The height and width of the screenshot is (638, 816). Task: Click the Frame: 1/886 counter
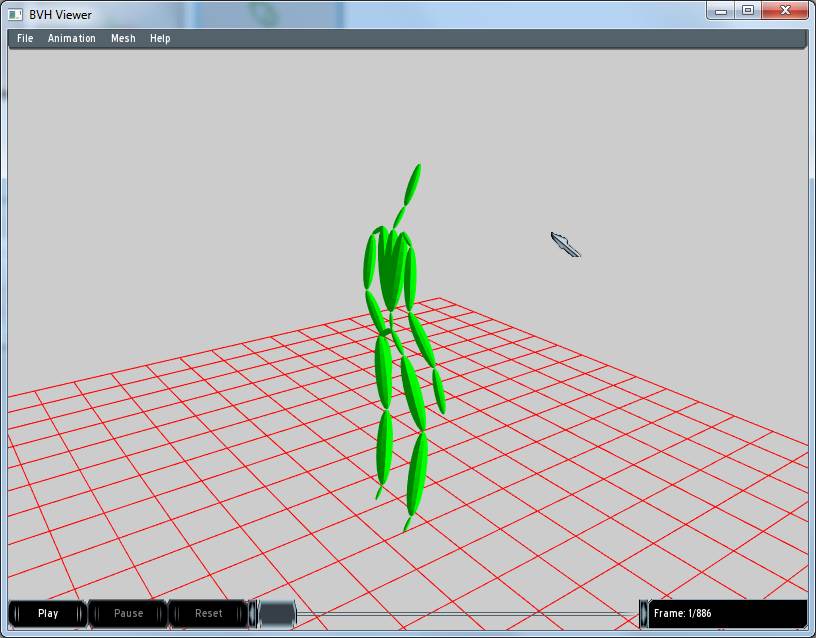[x=728, y=614]
